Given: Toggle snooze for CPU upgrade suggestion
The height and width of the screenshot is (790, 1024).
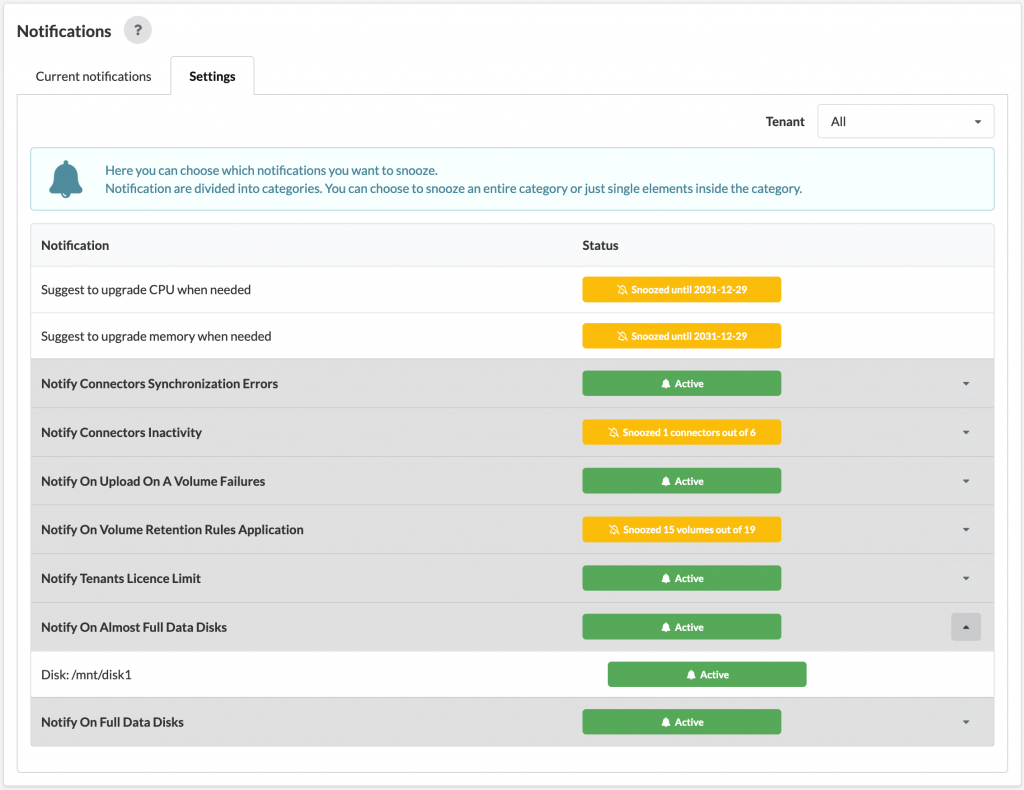Looking at the screenshot, I should [x=681, y=289].
